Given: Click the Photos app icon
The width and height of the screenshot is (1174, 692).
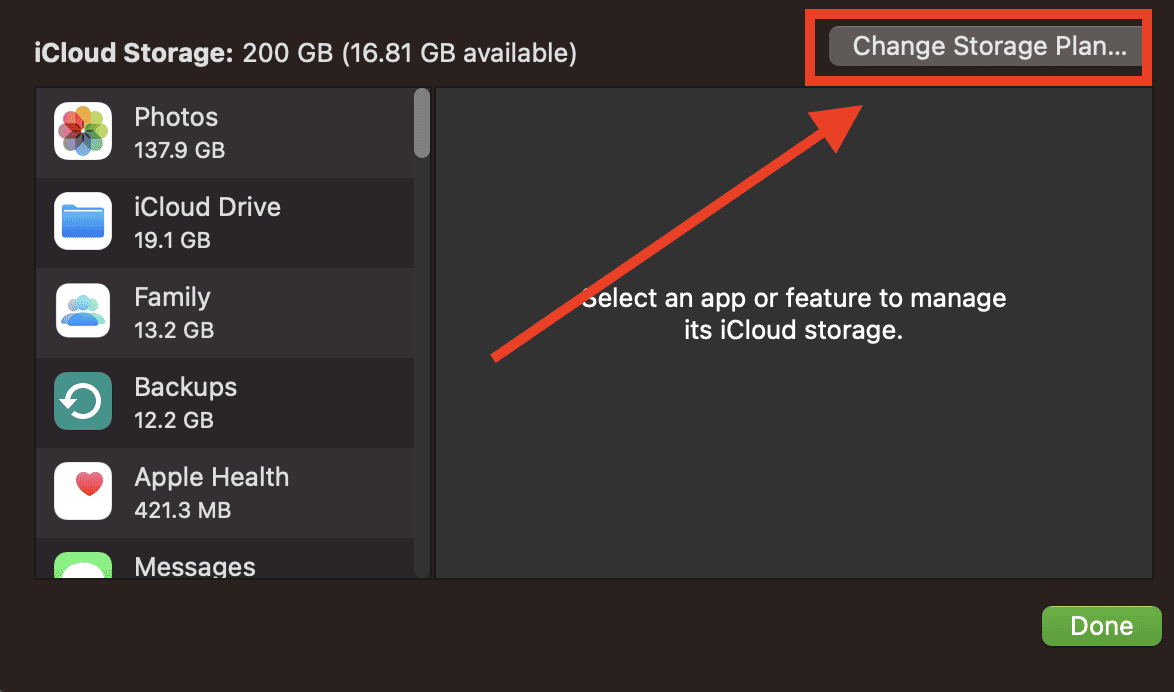Looking at the screenshot, I should pos(82,132).
